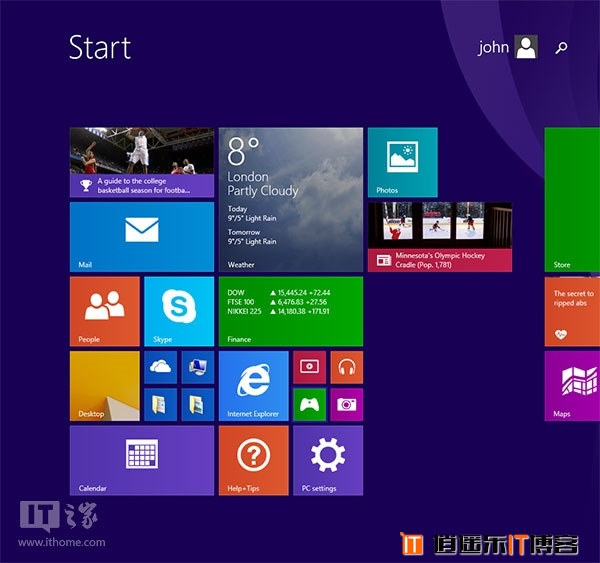Open the Video small tile

(x=310, y=367)
